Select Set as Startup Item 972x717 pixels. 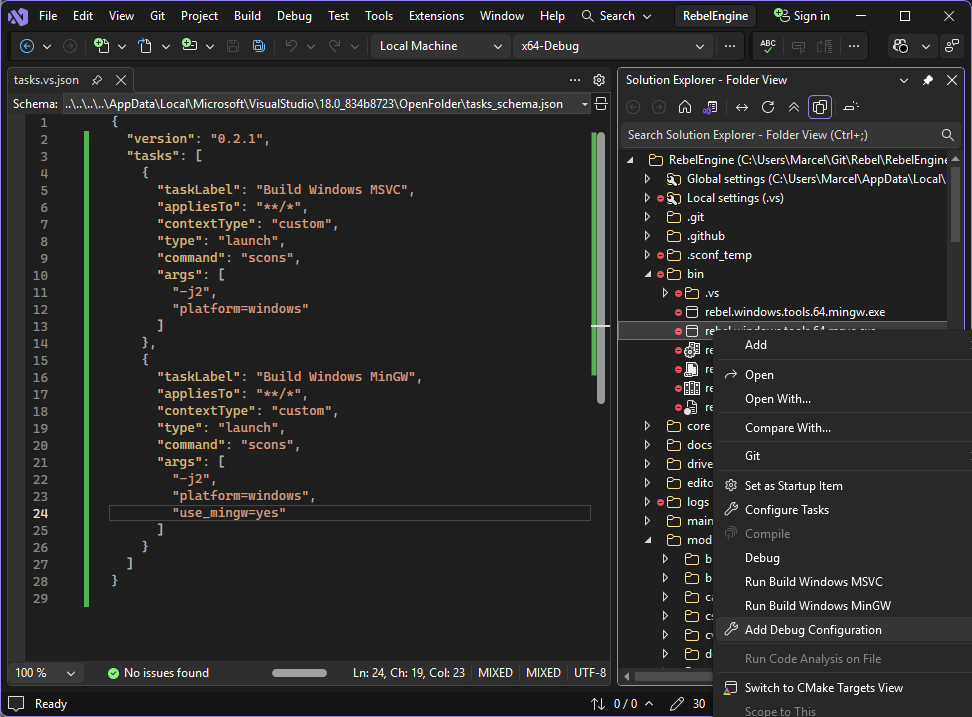[x=844, y=486]
